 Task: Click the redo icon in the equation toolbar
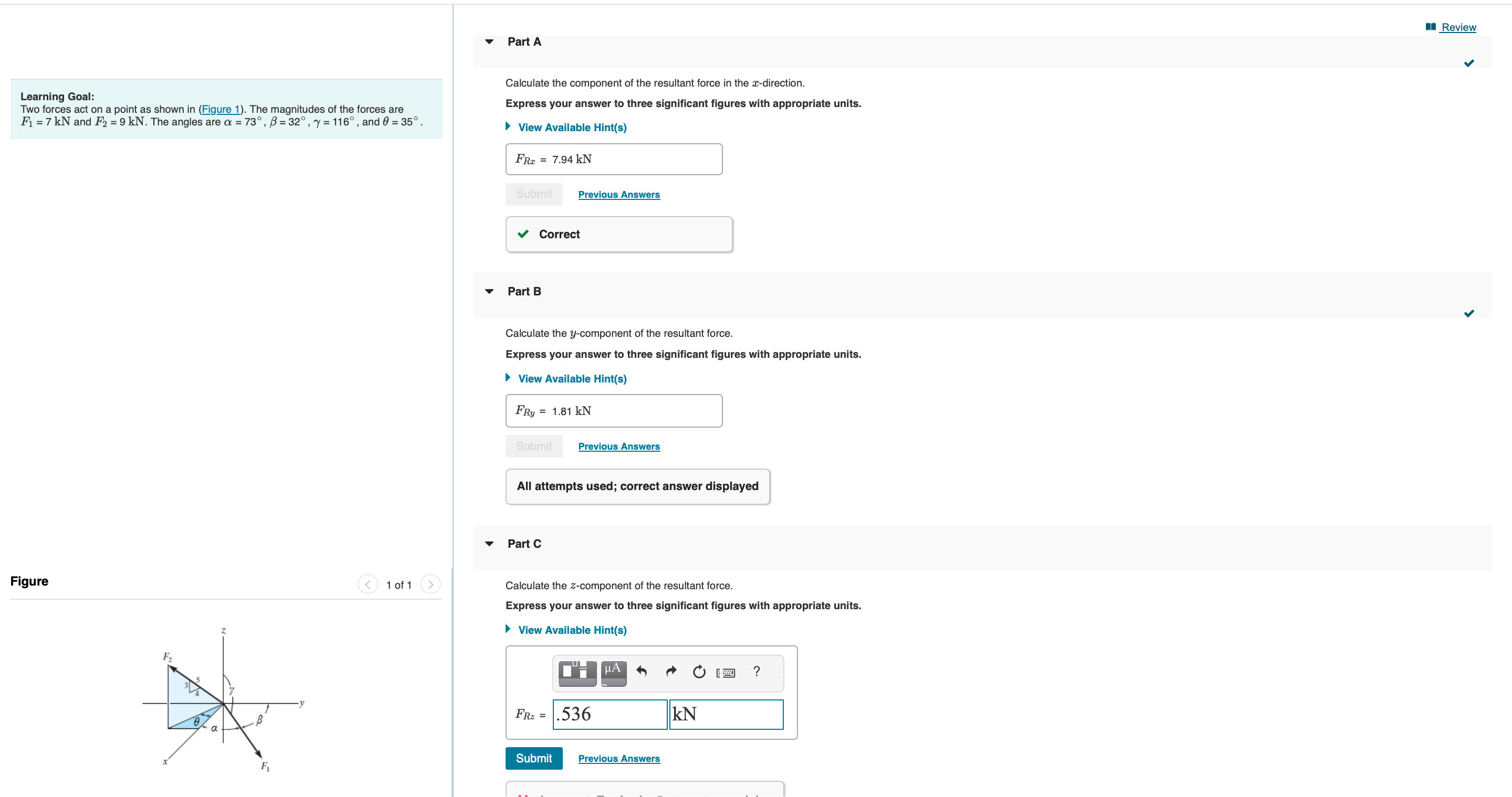(x=671, y=672)
